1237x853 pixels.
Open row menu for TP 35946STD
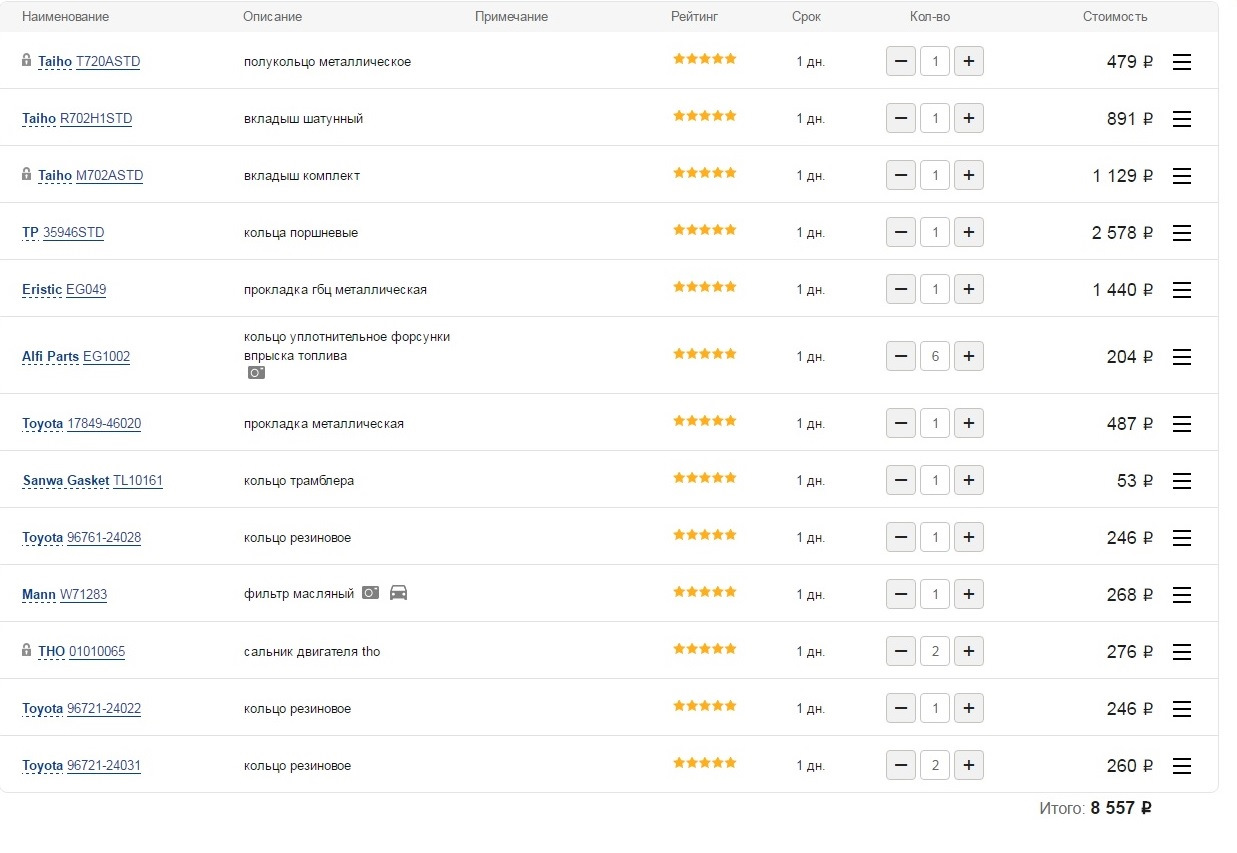click(x=1181, y=233)
